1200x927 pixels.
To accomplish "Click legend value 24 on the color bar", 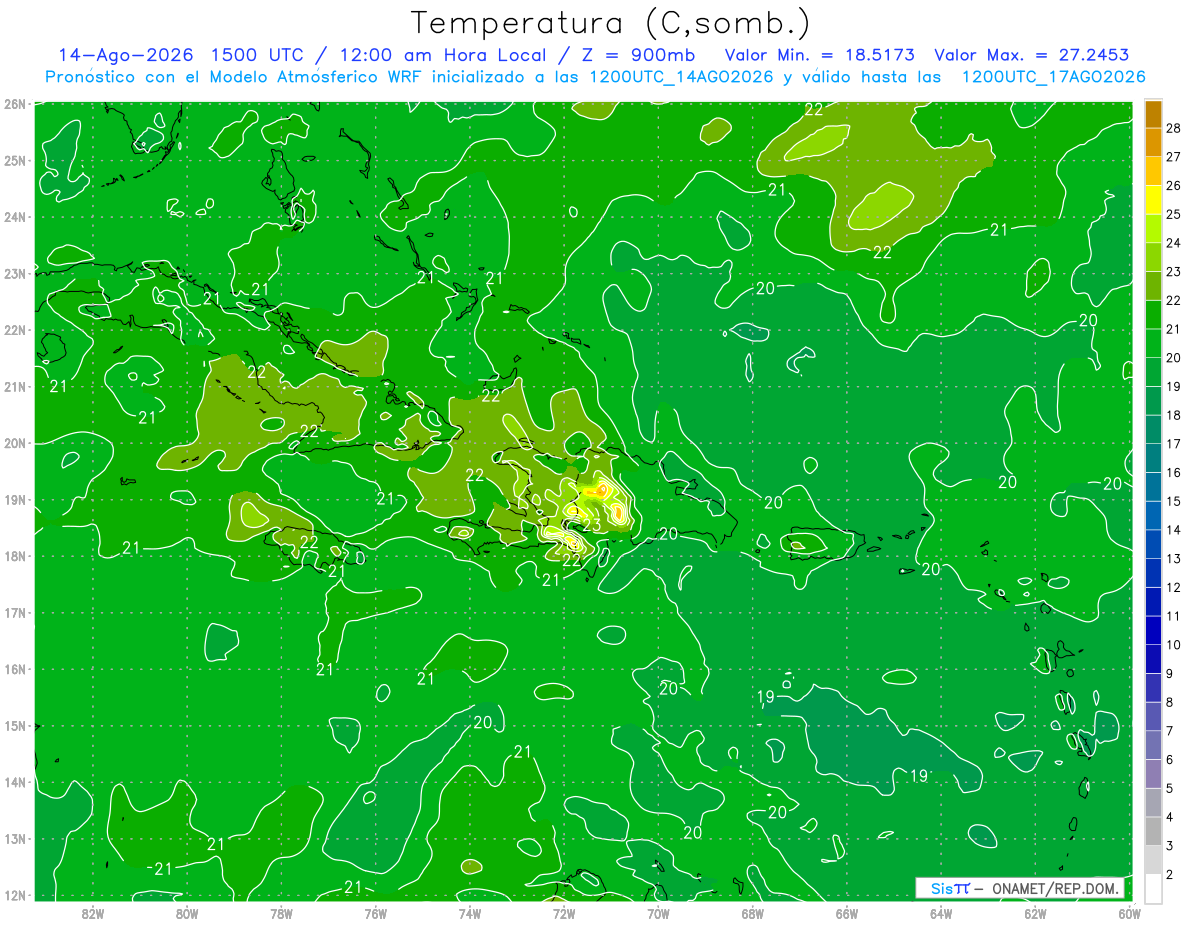I will (x=1173, y=243).
